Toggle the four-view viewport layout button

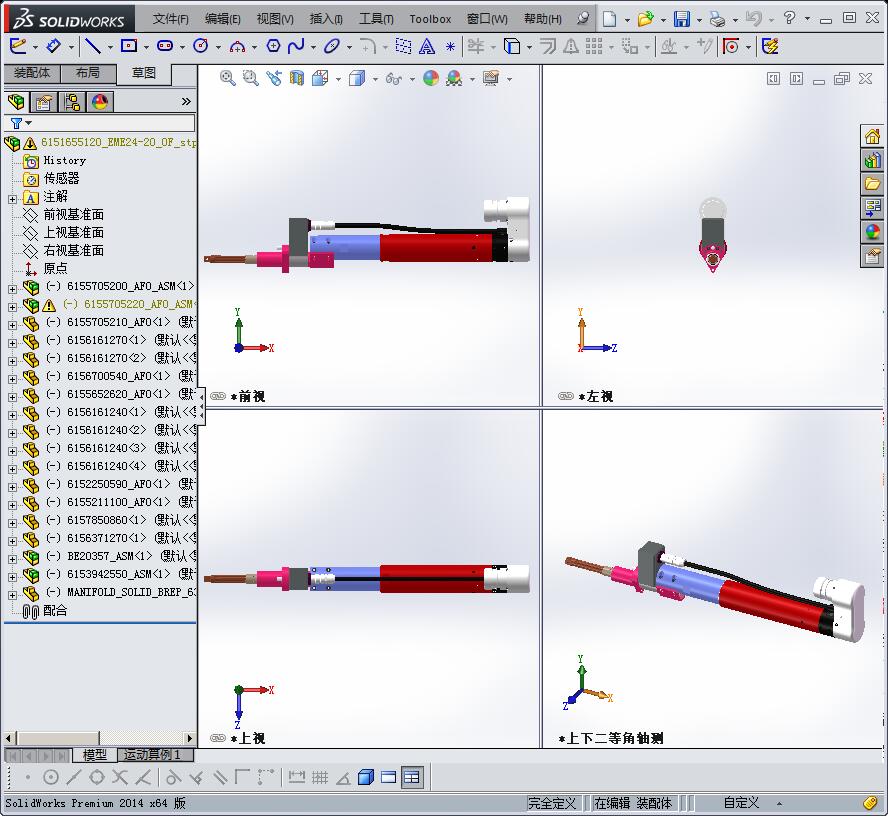pos(412,777)
